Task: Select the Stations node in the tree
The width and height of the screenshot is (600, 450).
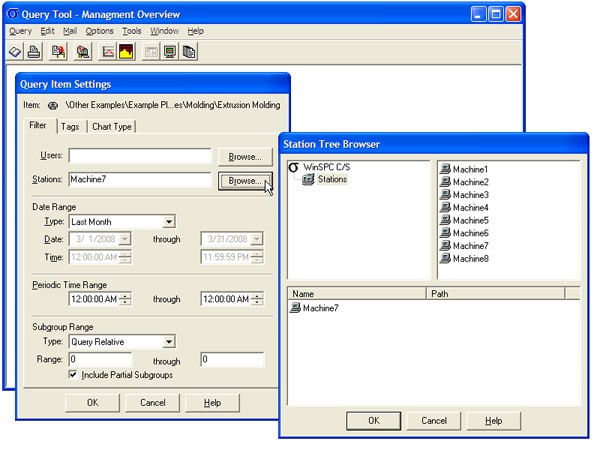Action: pyautogui.click(x=332, y=180)
